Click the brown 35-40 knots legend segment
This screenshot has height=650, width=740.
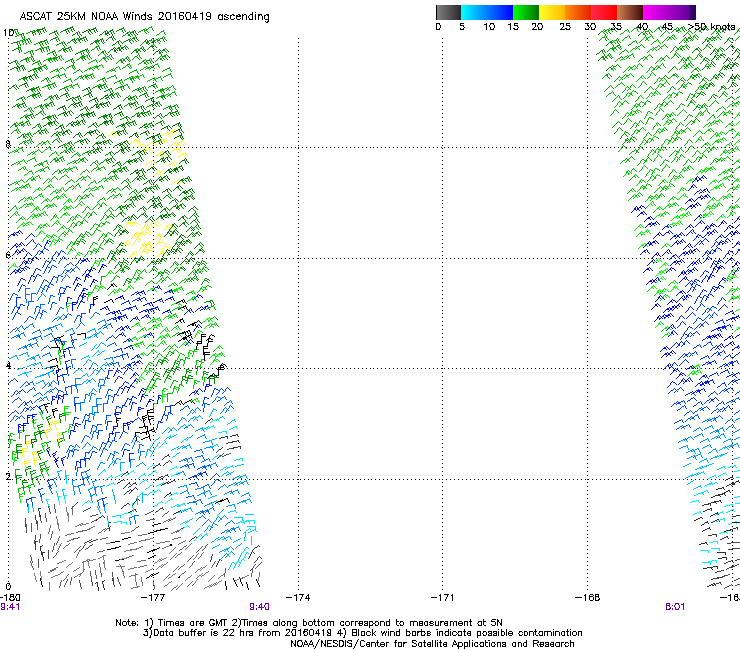pos(630,12)
